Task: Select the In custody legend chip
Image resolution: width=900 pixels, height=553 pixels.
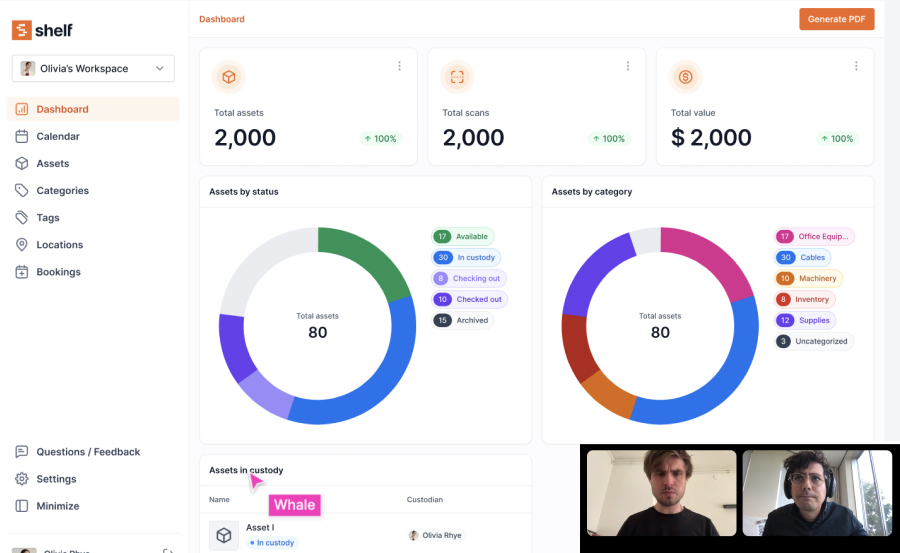Action: [x=466, y=257]
